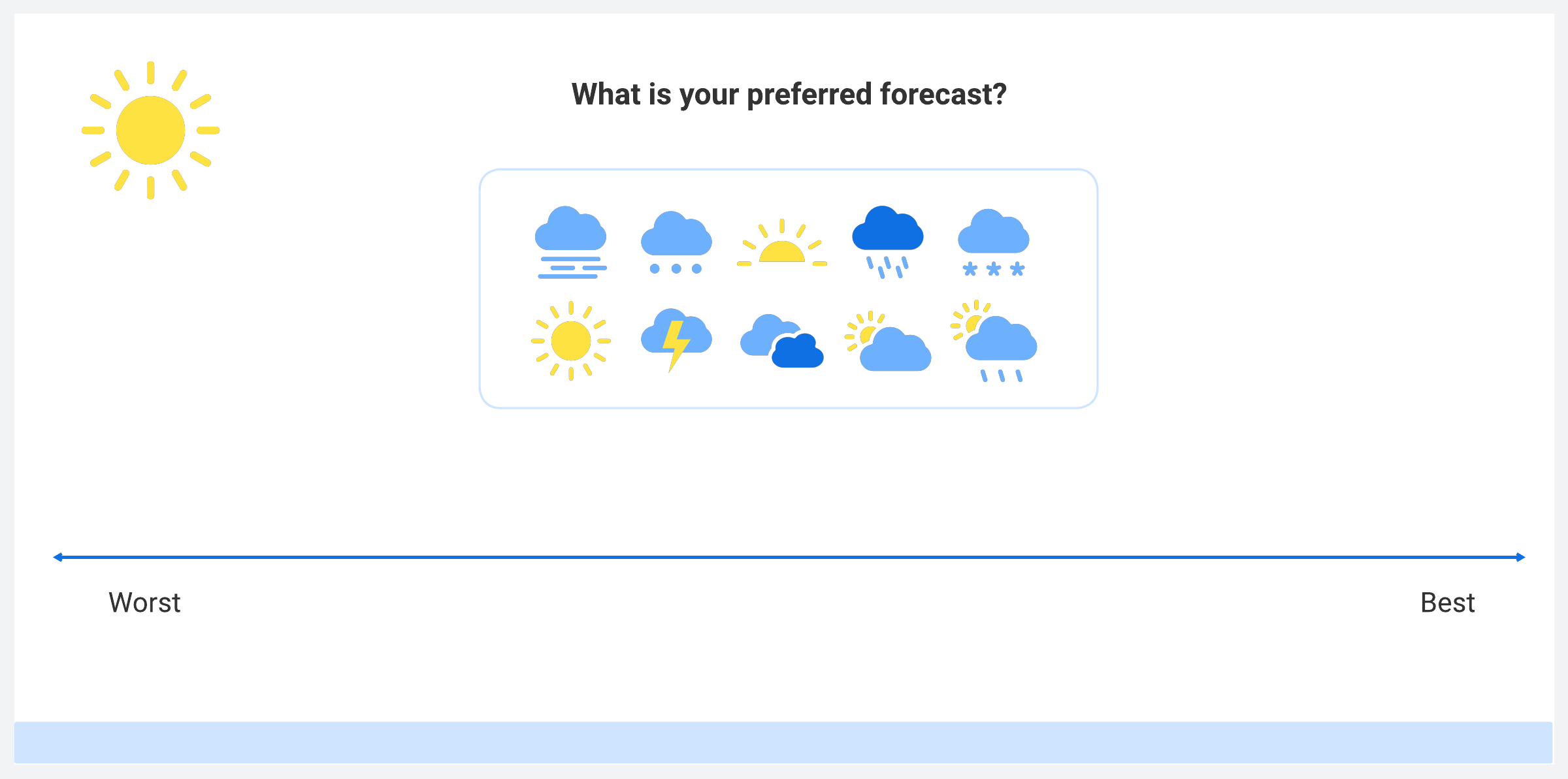Choose the half-sun sunrise icon

(782, 245)
